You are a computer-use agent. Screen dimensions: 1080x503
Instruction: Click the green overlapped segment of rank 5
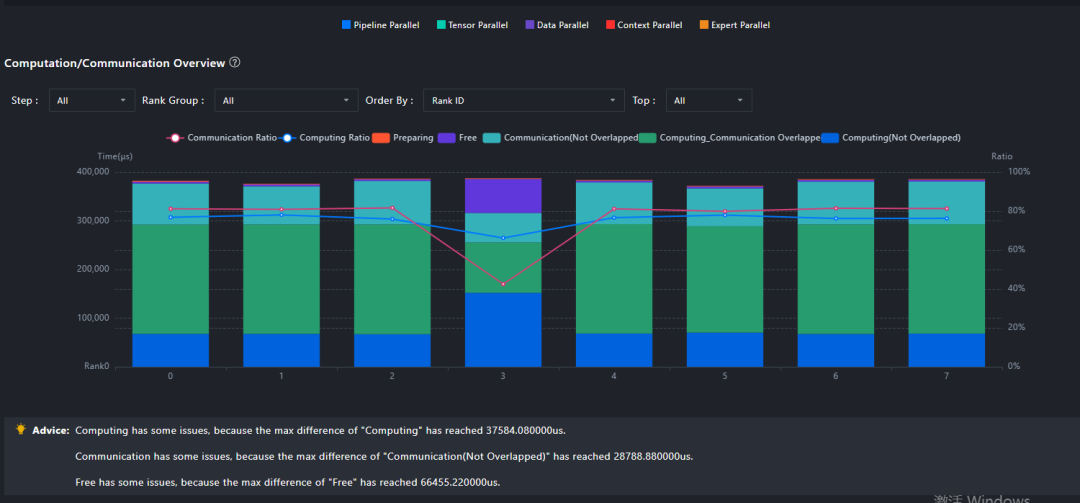point(725,279)
